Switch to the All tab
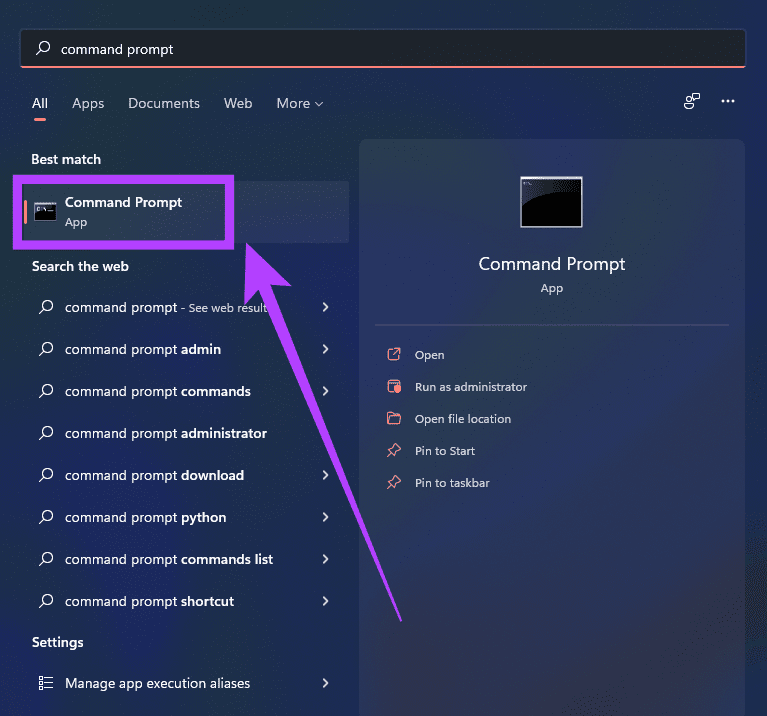This screenshot has height=716, width=767. point(40,103)
